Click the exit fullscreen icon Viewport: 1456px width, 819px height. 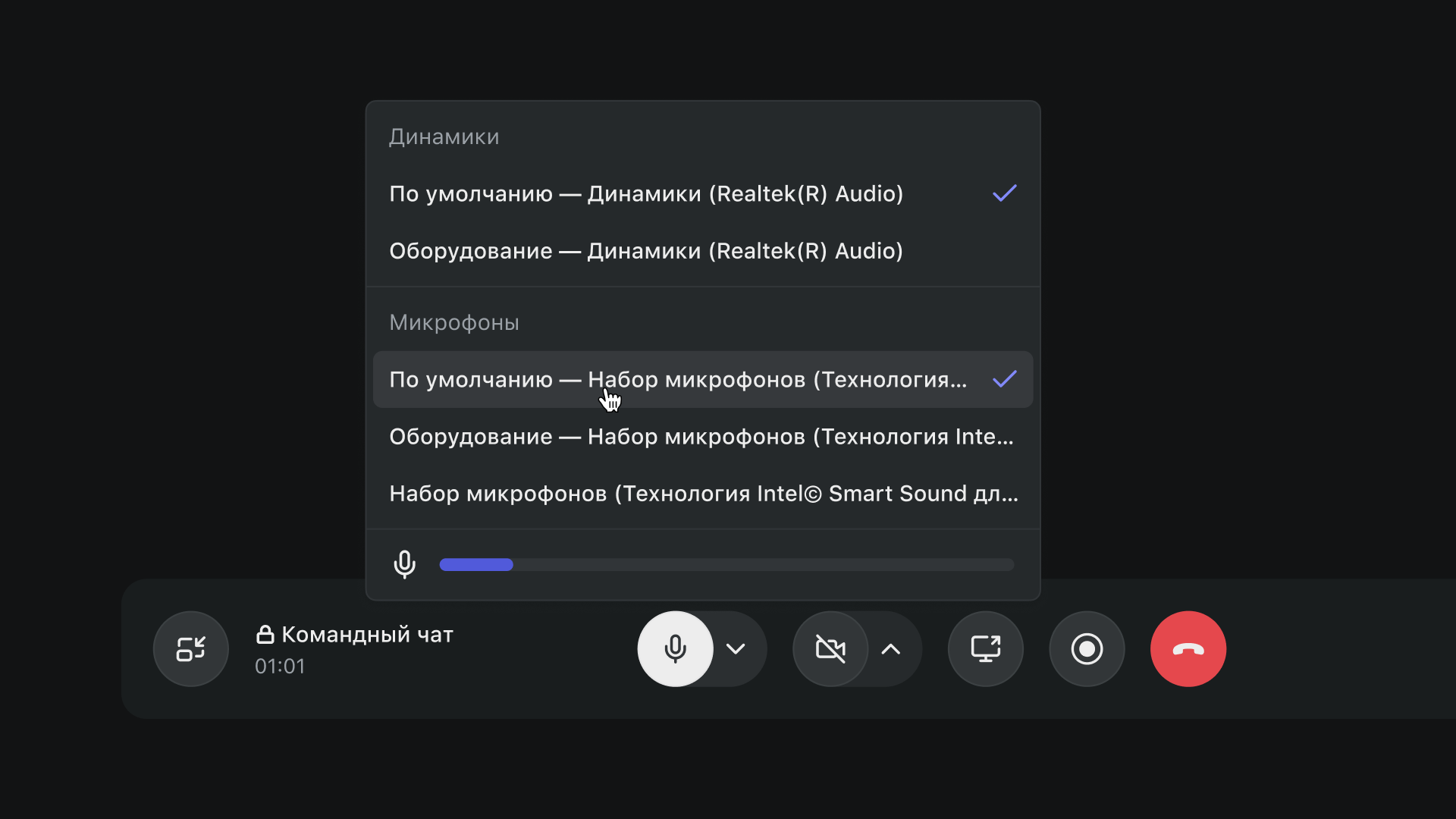190,648
